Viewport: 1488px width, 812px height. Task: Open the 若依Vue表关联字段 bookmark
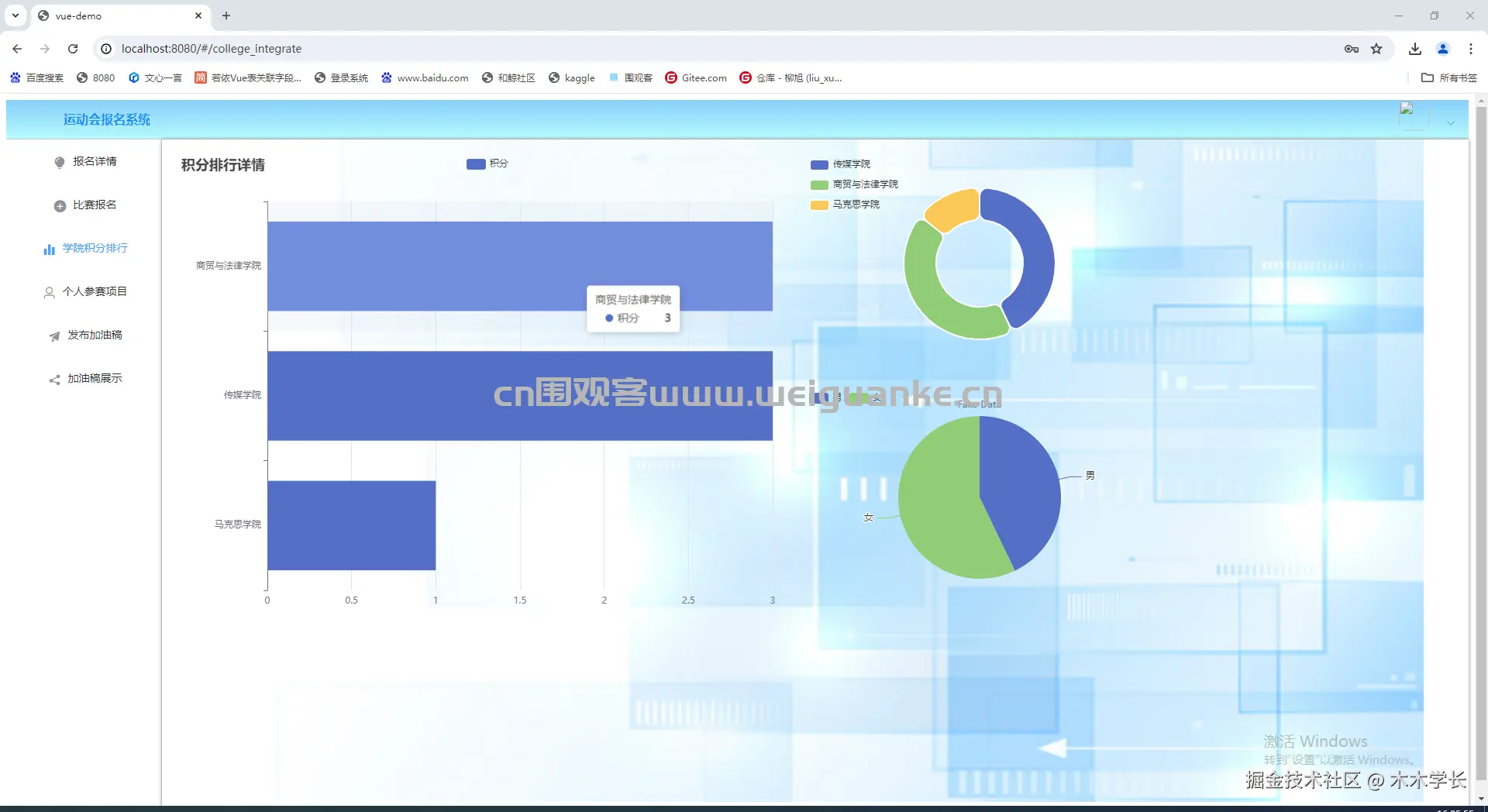(x=248, y=77)
